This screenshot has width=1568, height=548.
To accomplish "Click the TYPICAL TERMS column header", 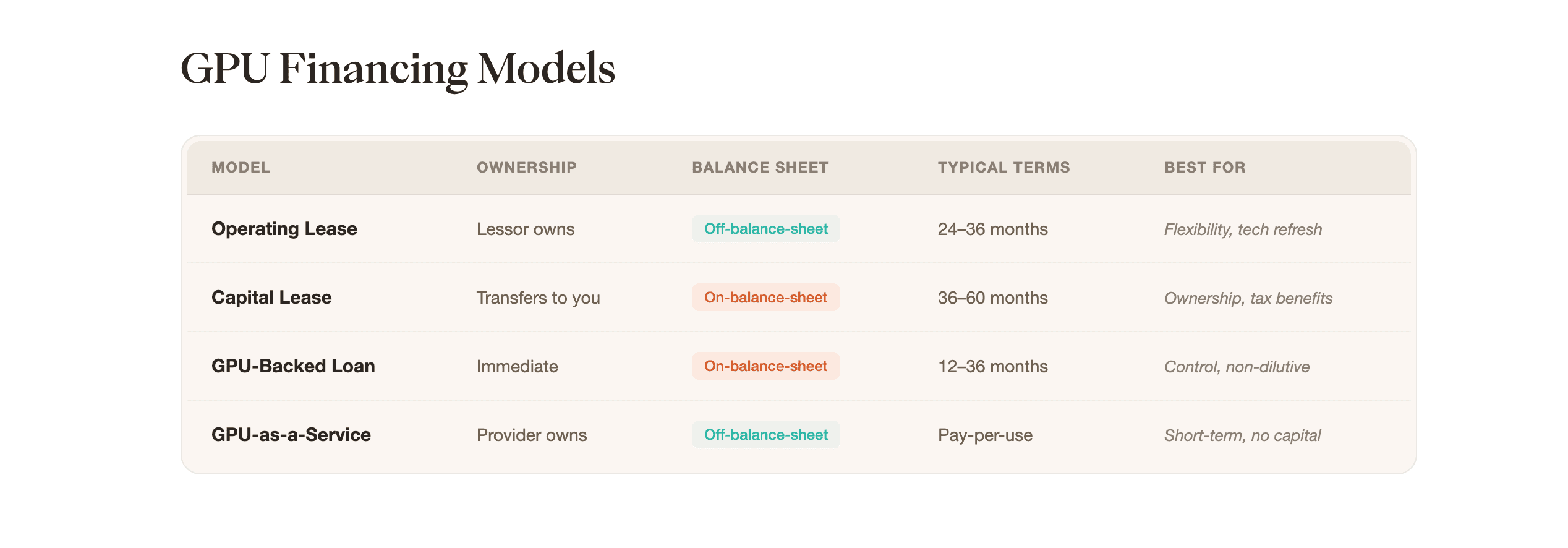I will (1003, 168).
